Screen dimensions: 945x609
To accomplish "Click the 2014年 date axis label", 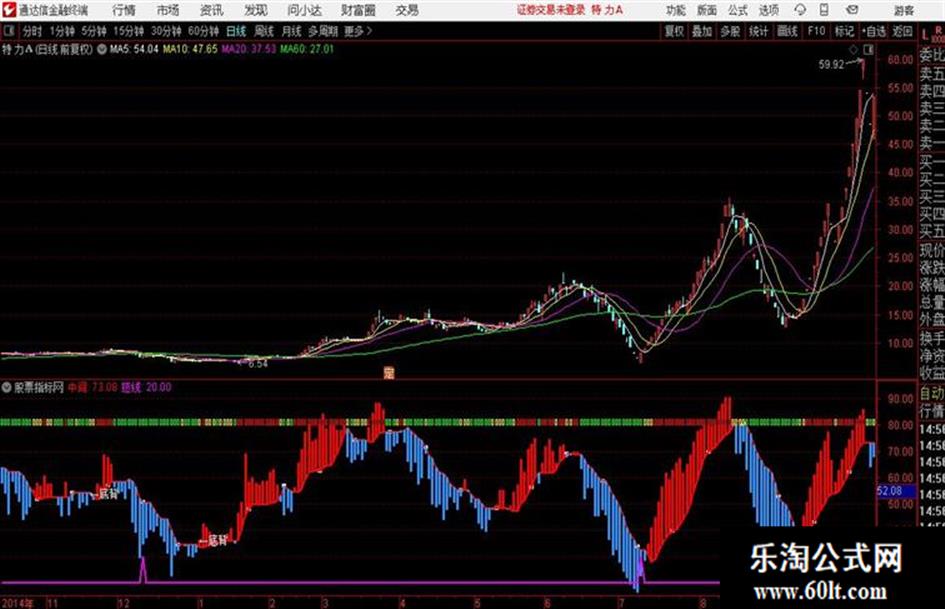I will click(16, 603).
